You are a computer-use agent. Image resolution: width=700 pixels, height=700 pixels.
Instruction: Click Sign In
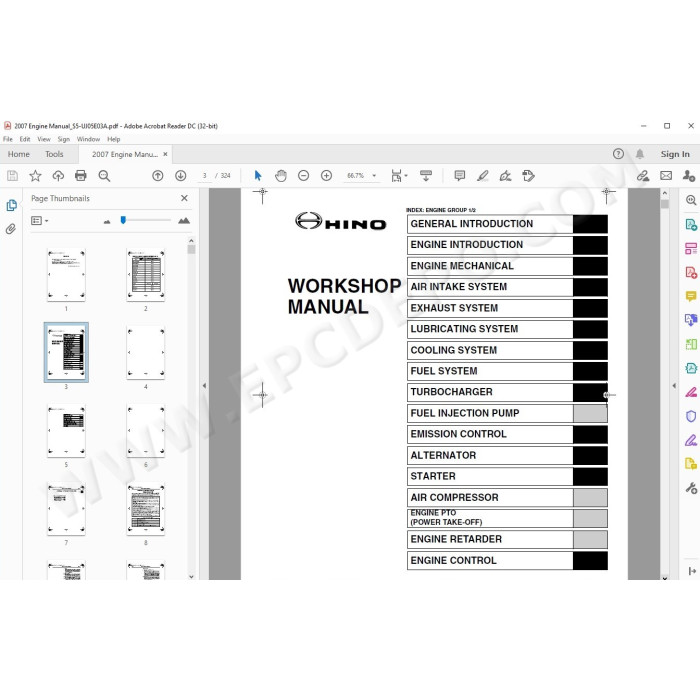[x=675, y=154]
